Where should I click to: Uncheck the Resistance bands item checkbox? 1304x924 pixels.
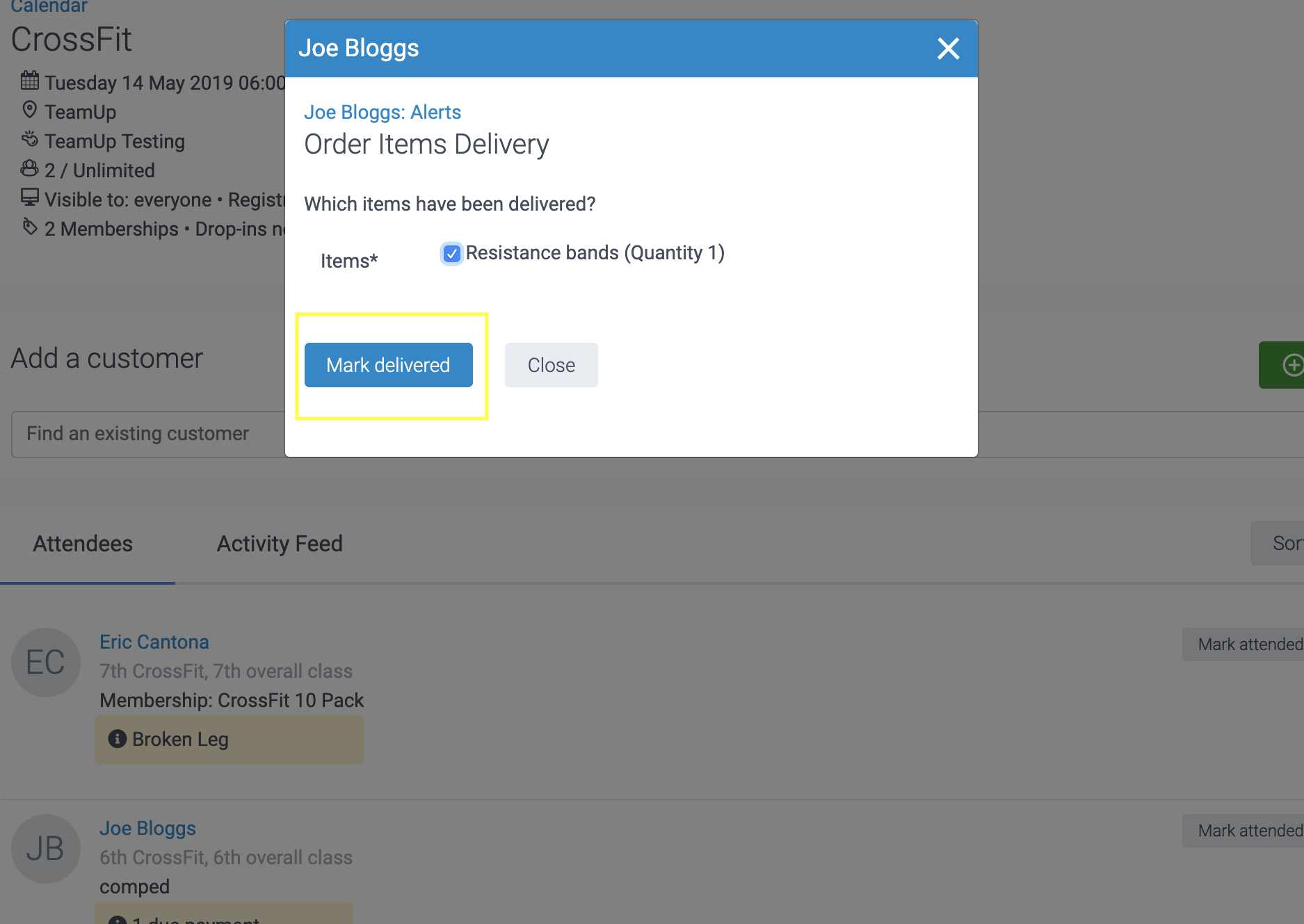(452, 254)
